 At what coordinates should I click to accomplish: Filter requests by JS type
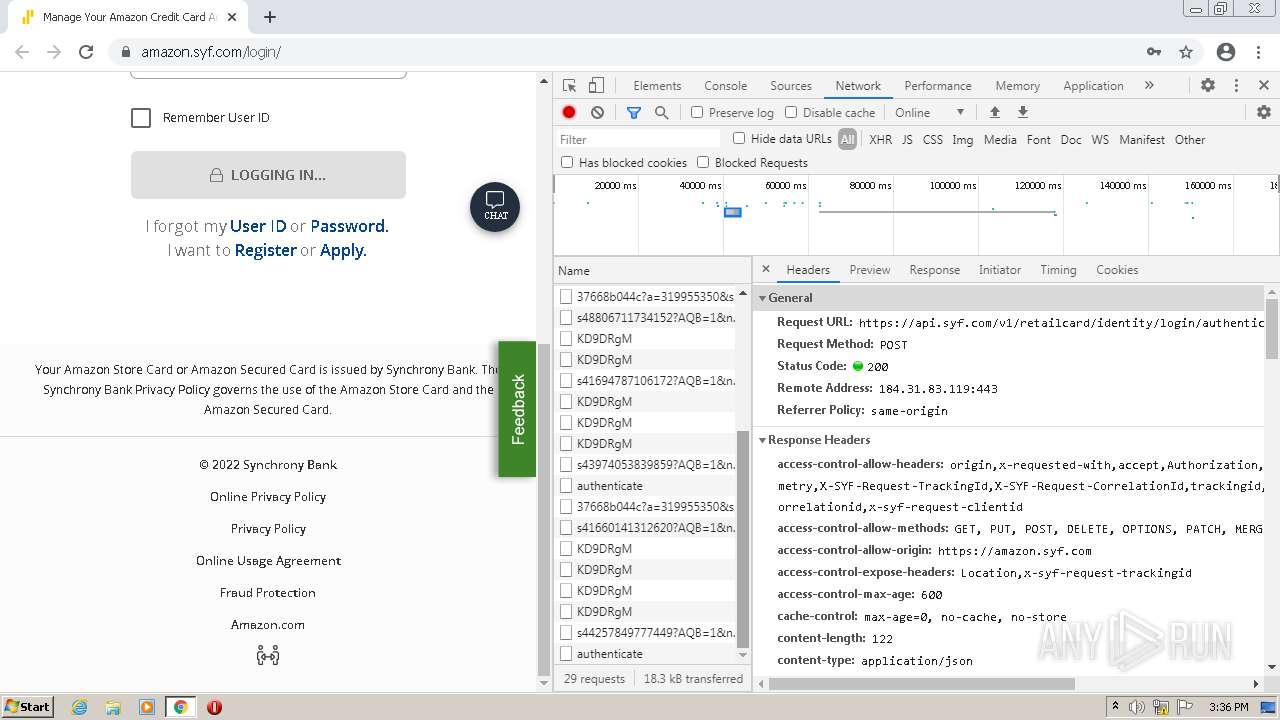pos(907,140)
